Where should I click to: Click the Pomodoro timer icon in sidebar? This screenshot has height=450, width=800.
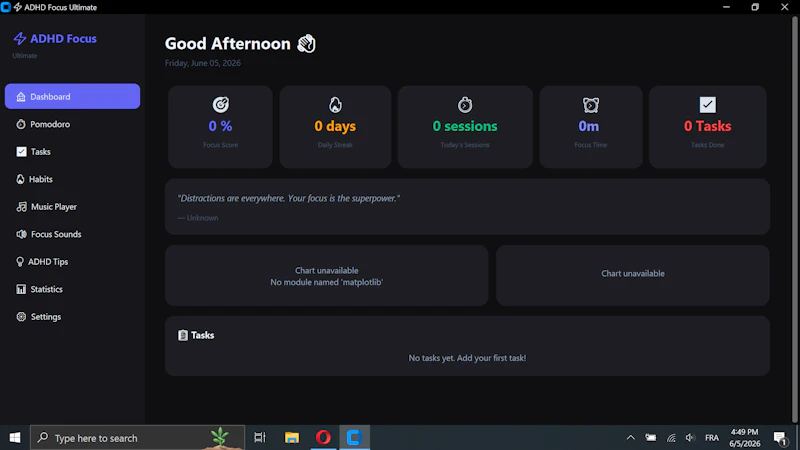point(20,124)
